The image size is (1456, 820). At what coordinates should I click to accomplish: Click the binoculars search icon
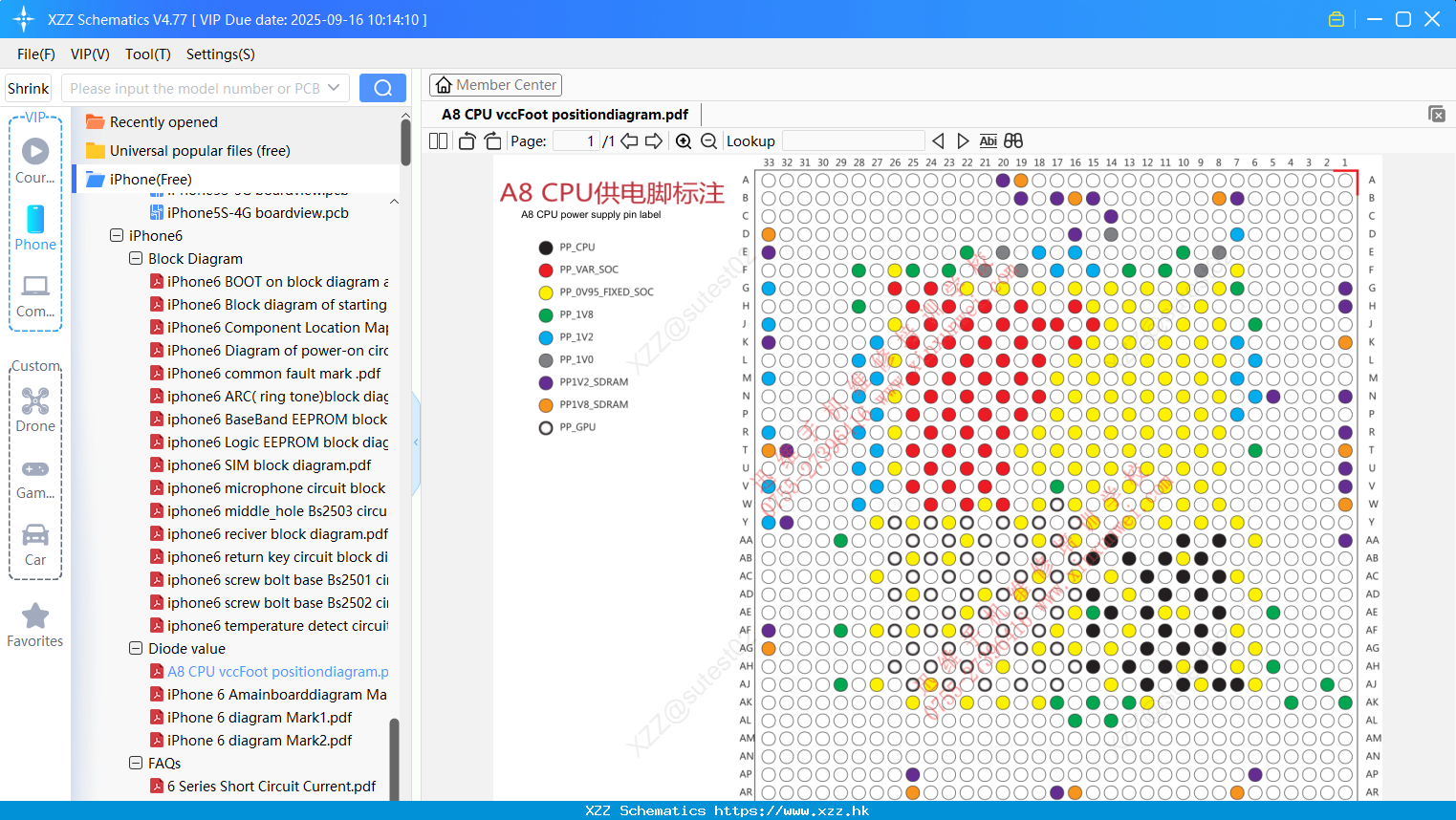pos(1013,141)
